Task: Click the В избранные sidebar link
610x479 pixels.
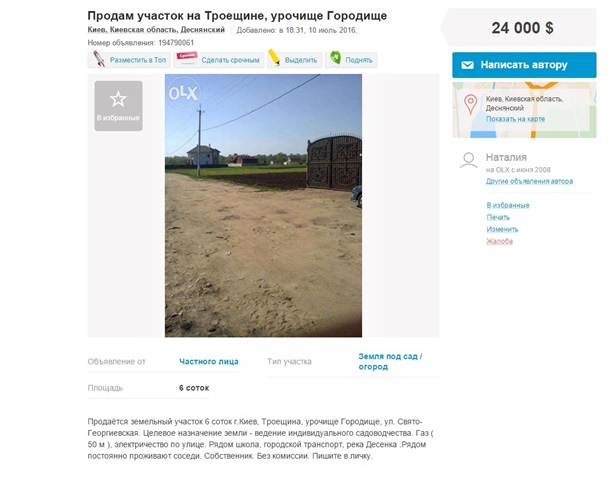Action: pos(508,205)
